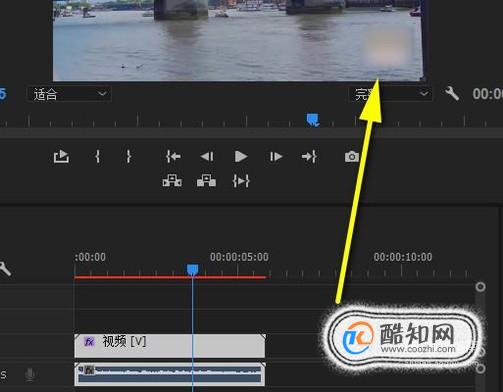Image resolution: width=503 pixels, height=392 pixels.
Task: Open the playback resolution dropdown
Action: tap(390, 94)
